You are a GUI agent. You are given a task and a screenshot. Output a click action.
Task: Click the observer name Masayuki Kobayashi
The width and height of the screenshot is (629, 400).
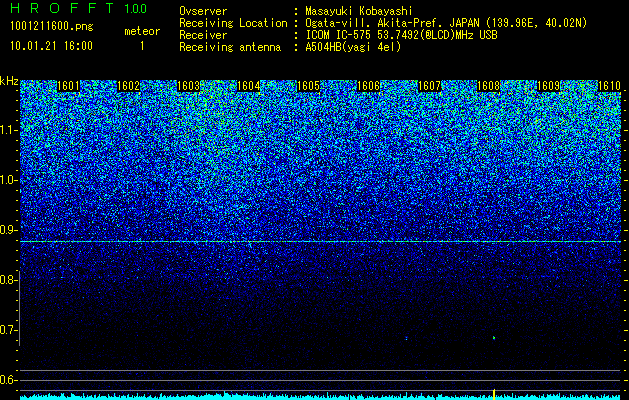[359, 11]
